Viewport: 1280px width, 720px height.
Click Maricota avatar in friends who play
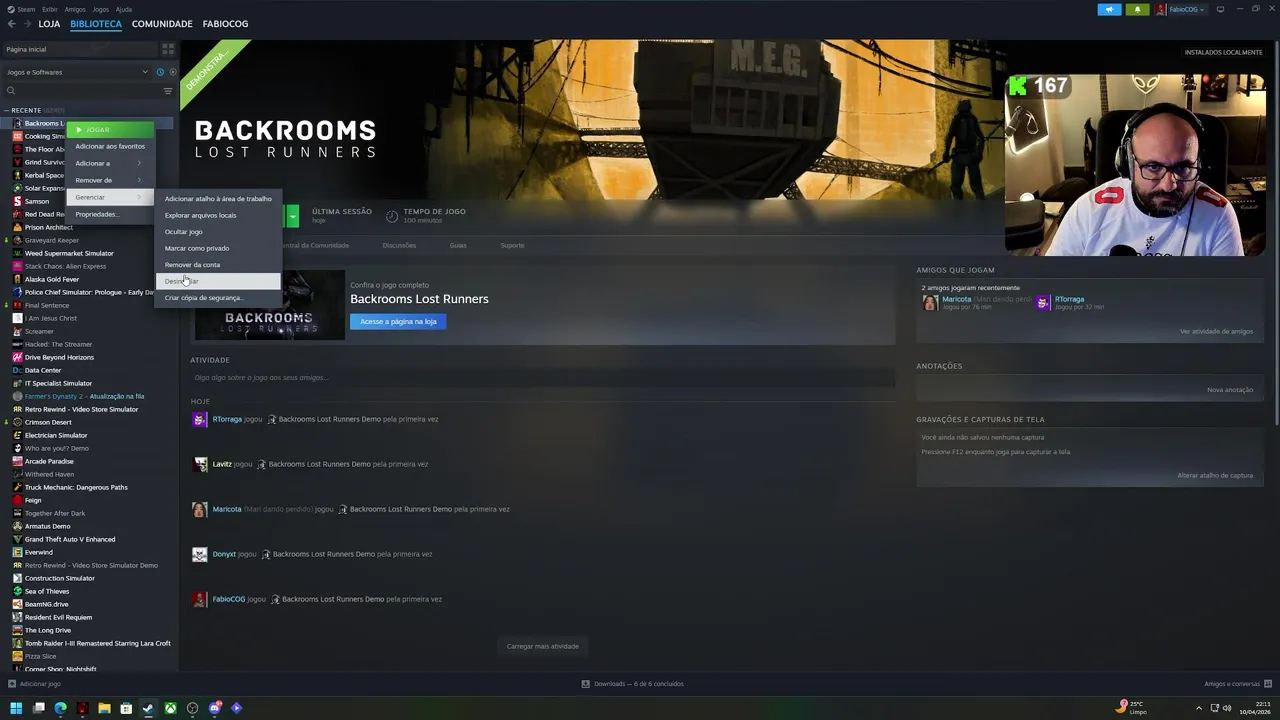click(930, 302)
